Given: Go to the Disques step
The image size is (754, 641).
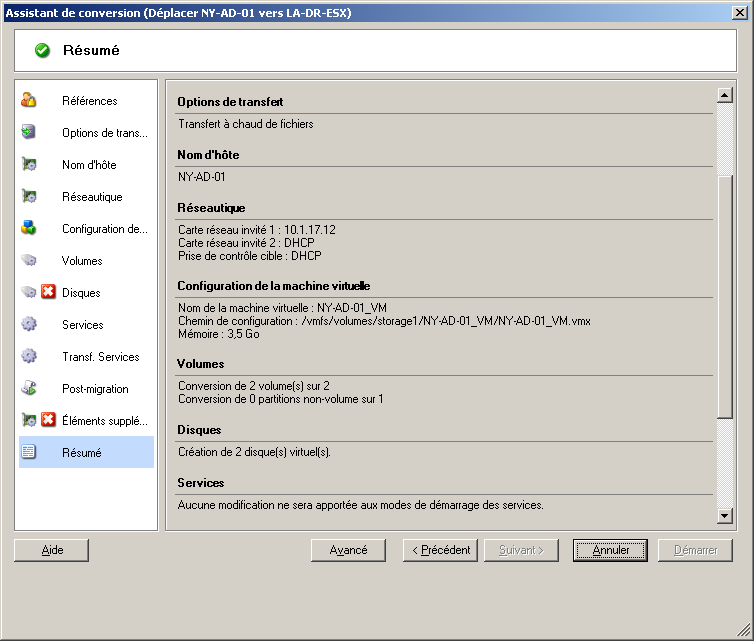Looking at the screenshot, I should (81, 293).
